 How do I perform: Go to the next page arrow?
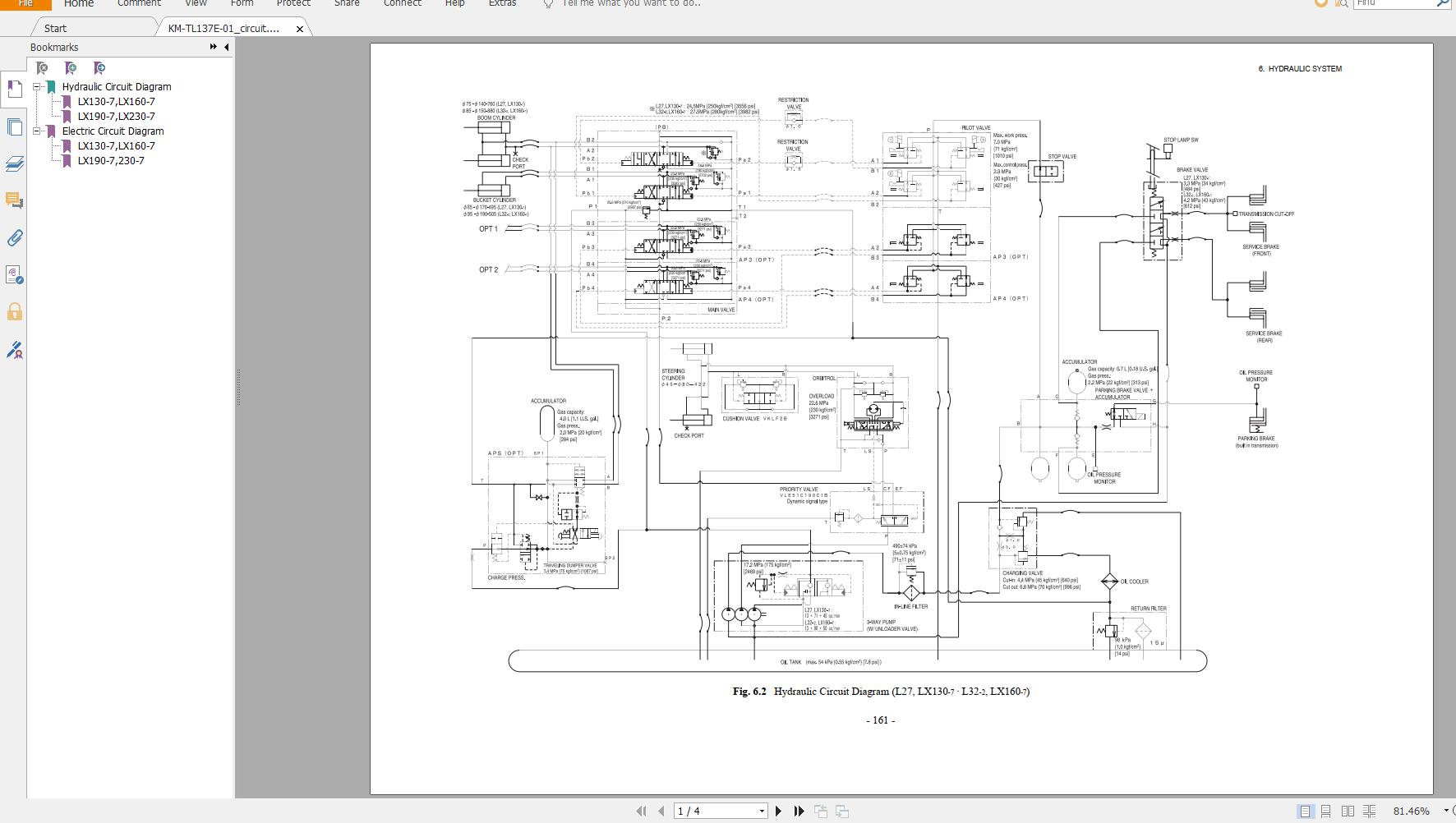coord(779,811)
